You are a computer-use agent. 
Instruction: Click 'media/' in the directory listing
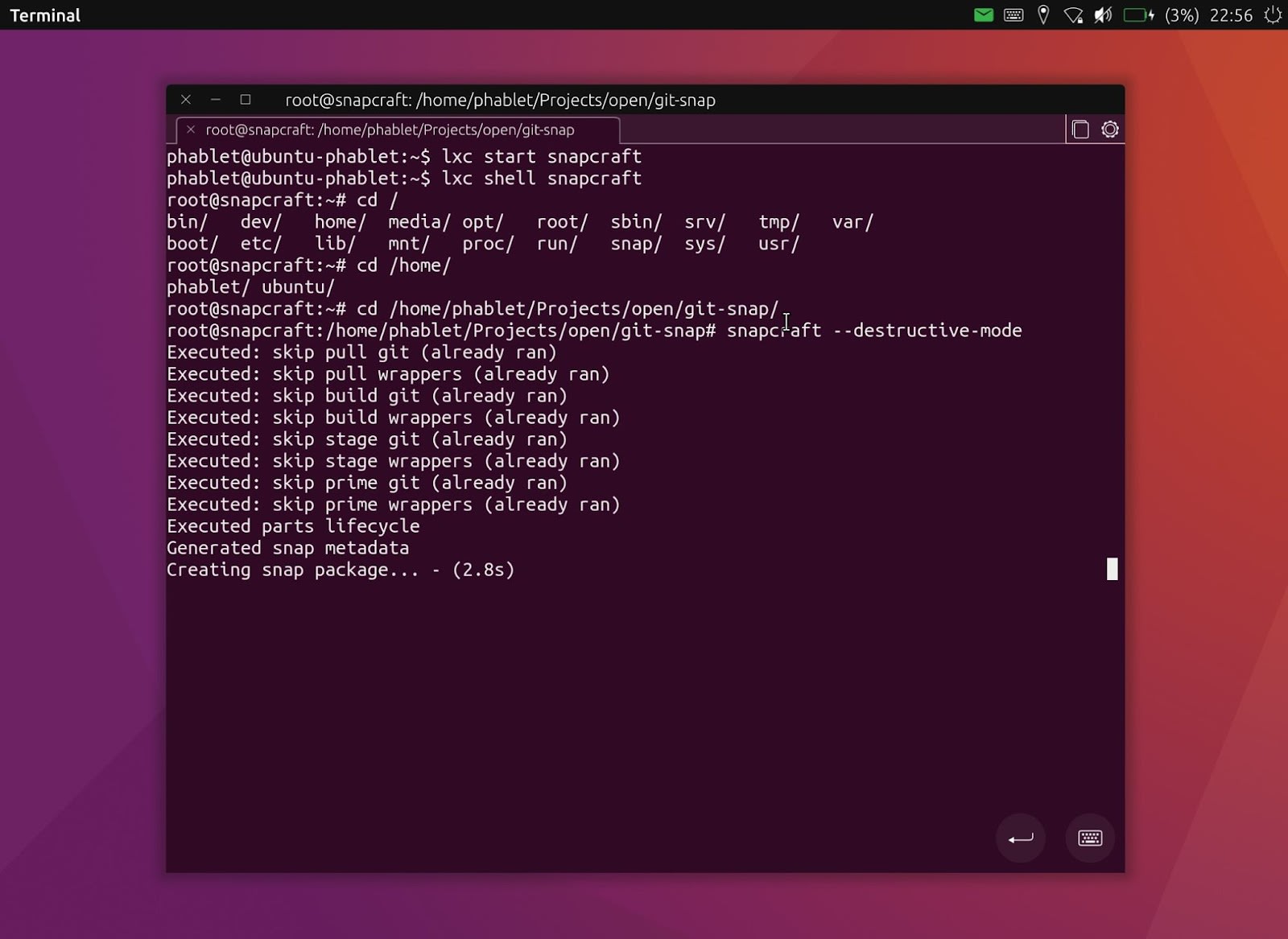[x=419, y=221]
